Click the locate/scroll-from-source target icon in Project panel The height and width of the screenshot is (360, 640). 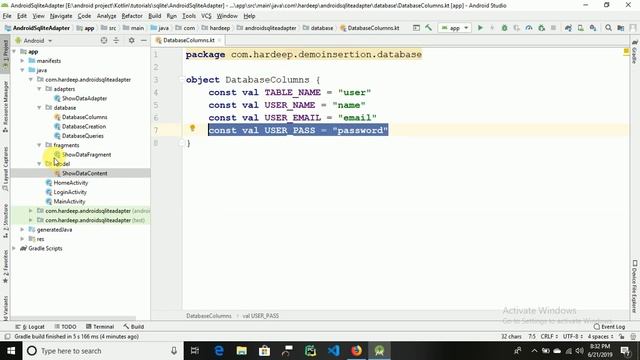pyautogui.click(x=104, y=40)
